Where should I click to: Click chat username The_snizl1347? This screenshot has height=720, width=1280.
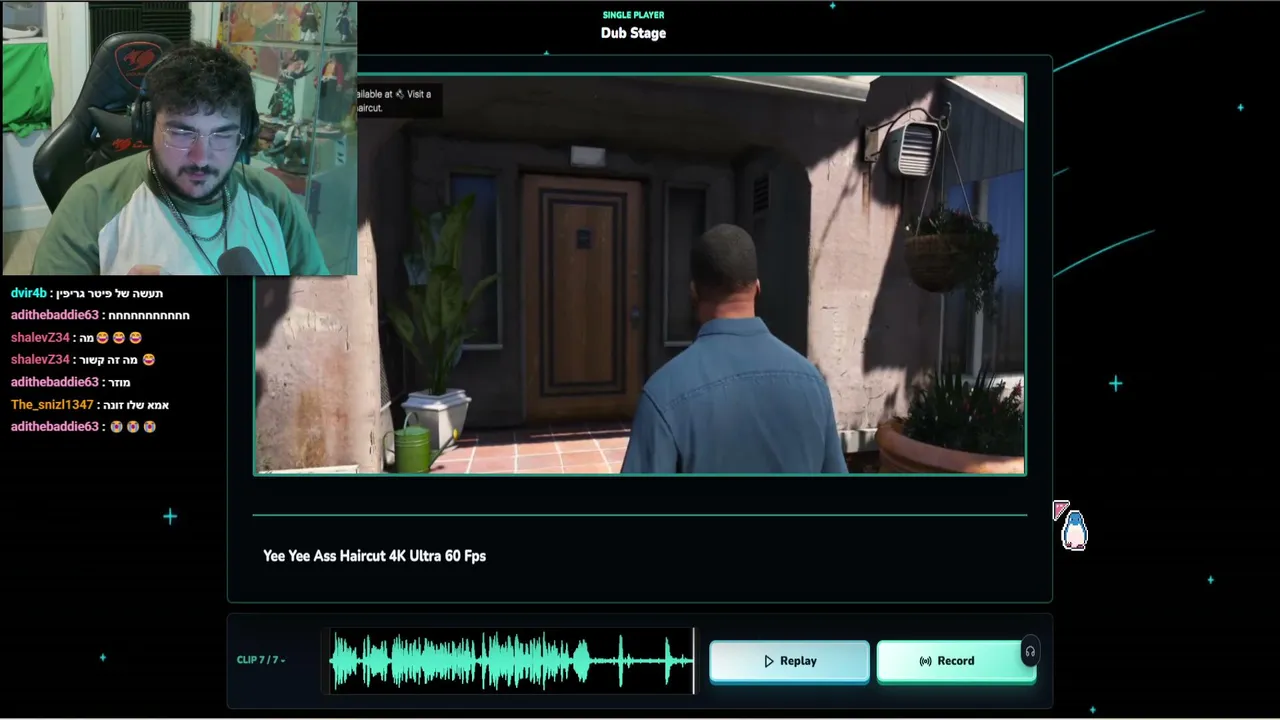point(52,405)
